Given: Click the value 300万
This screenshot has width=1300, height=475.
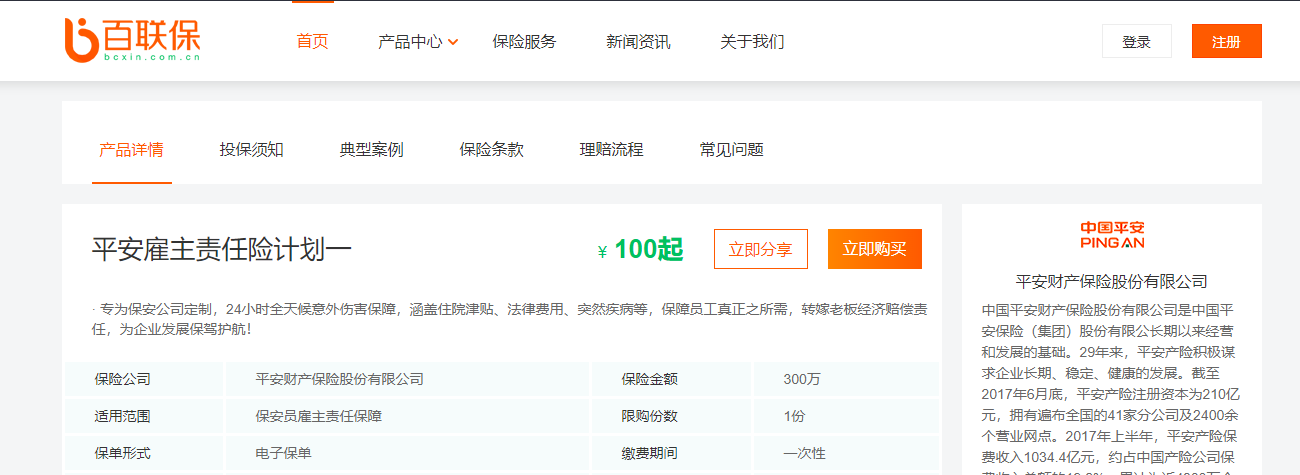Looking at the screenshot, I should [x=803, y=379].
